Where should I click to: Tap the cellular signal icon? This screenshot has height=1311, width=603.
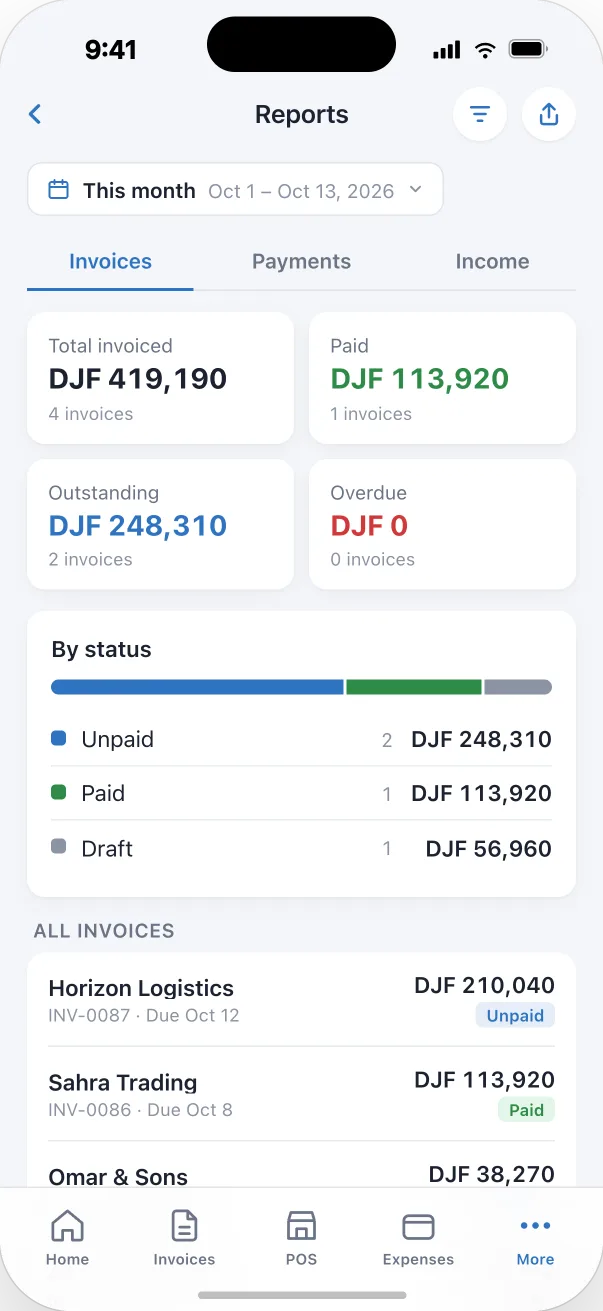click(447, 50)
